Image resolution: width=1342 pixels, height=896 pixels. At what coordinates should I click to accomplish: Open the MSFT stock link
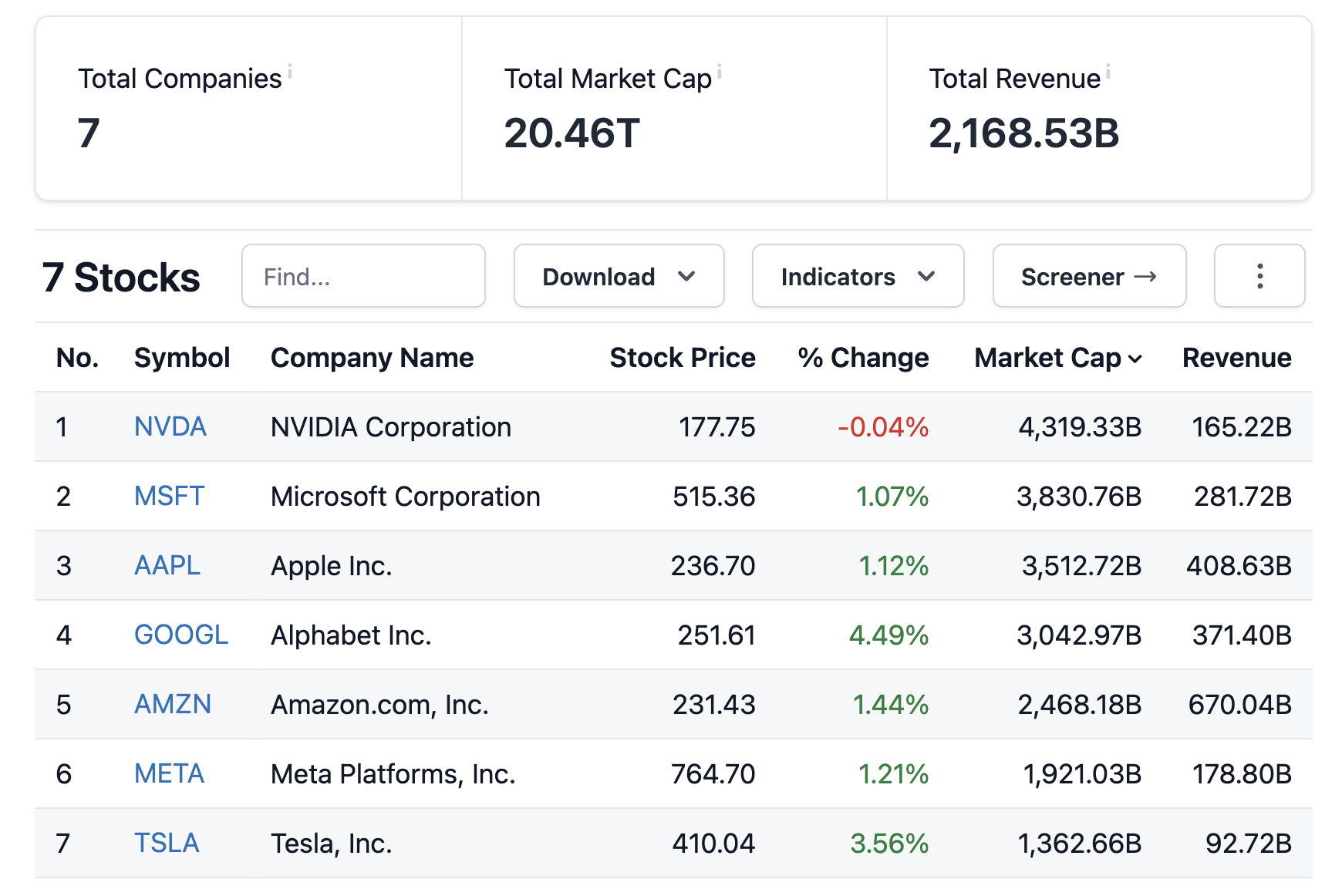[169, 496]
